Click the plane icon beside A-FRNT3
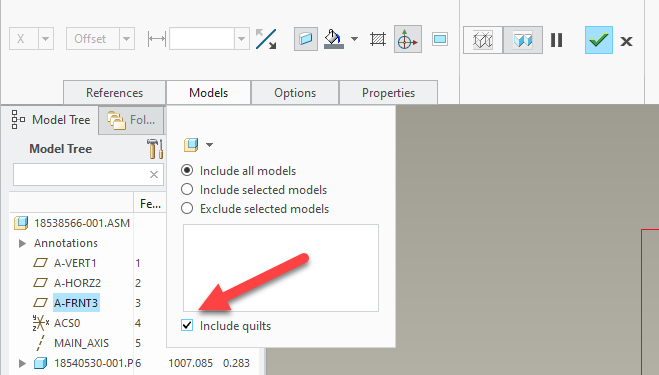This screenshot has width=659, height=375. [40, 303]
